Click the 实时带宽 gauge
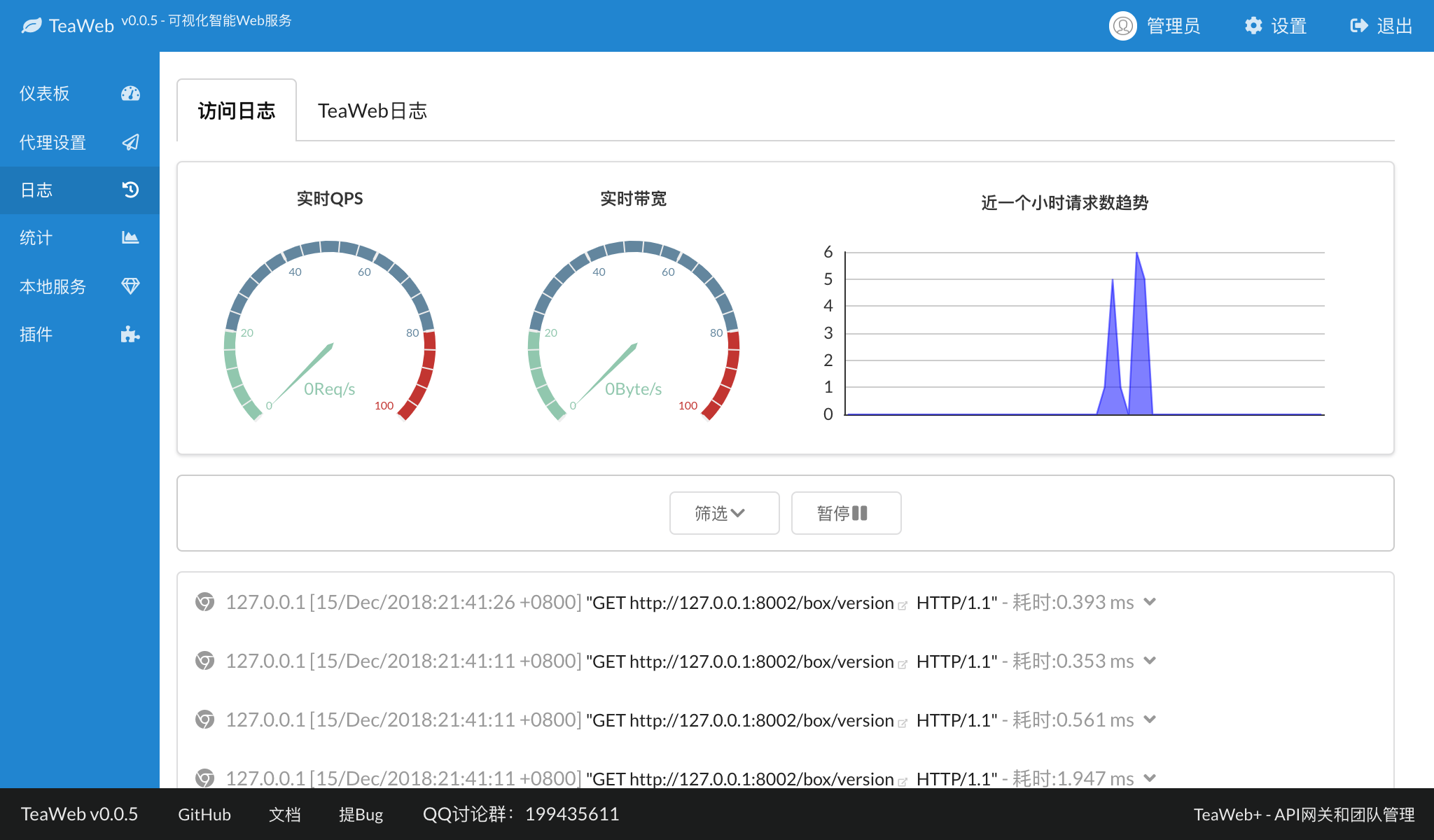Viewport: 1434px width, 840px height. coord(634,330)
